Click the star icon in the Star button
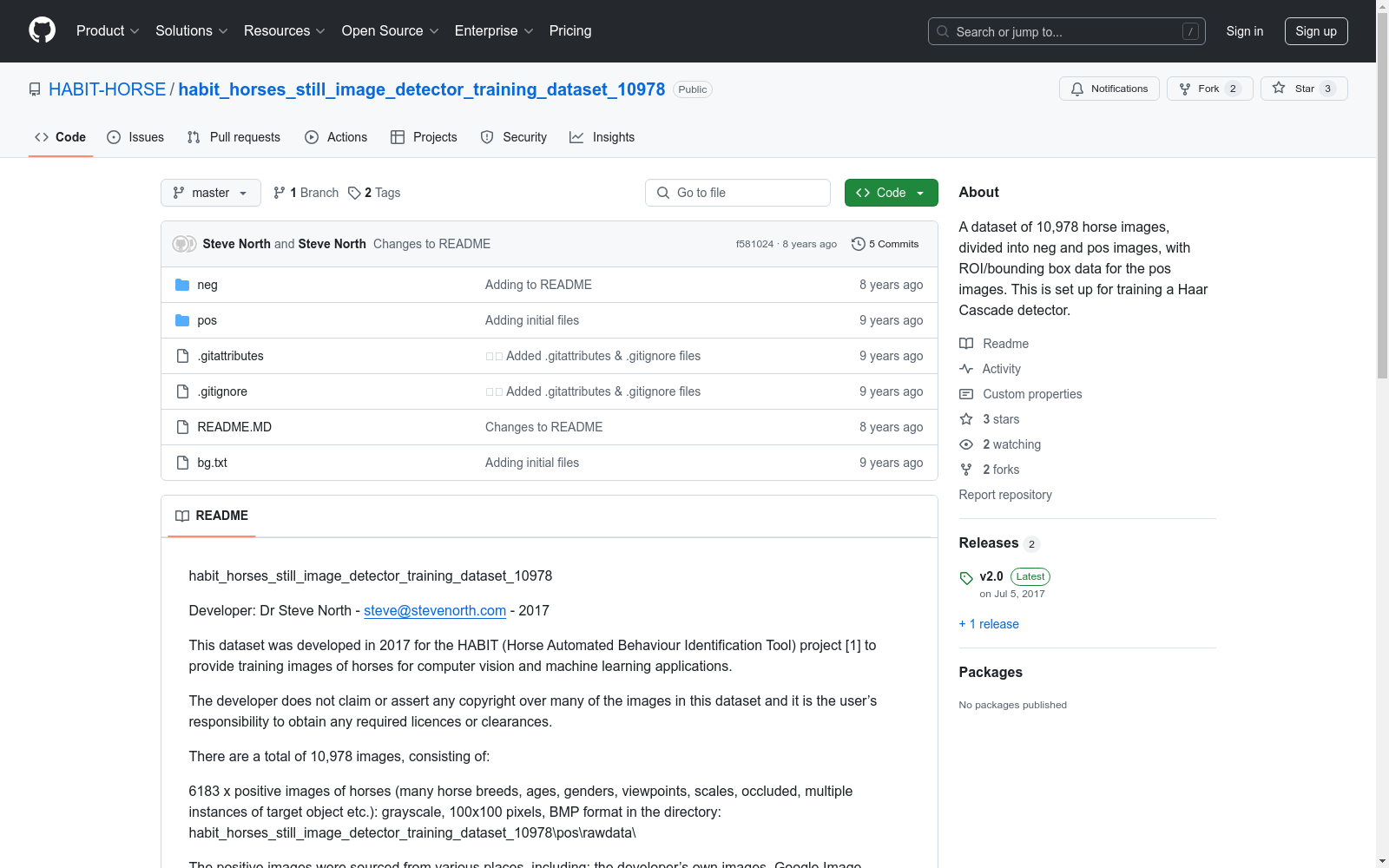Image resolution: width=1389 pixels, height=868 pixels. coord(1279,88)
